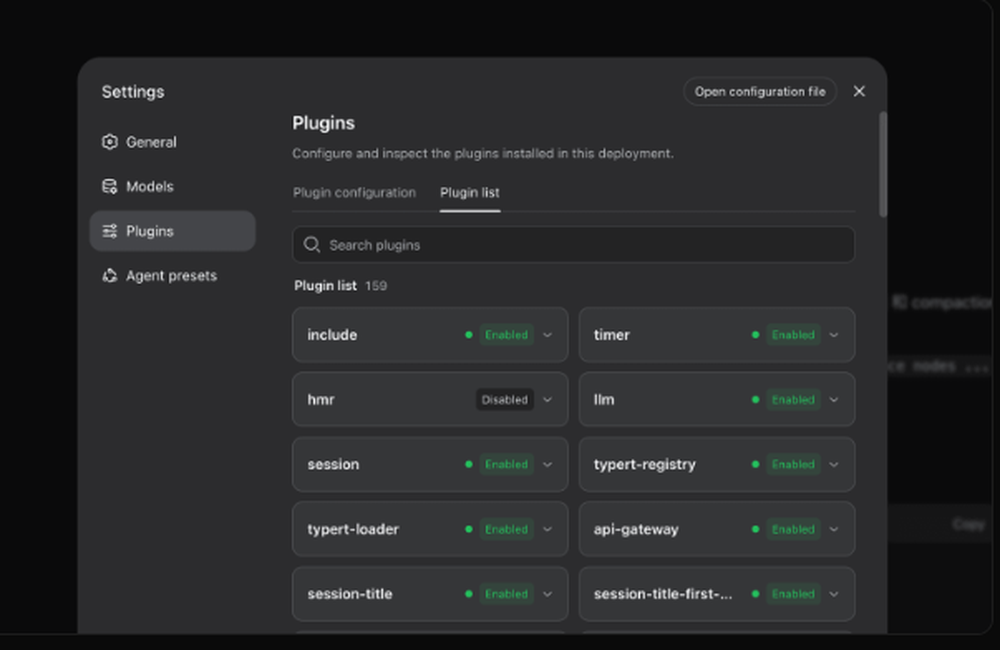
Task: Click the hmr plugin name
Action: [321, 400]
